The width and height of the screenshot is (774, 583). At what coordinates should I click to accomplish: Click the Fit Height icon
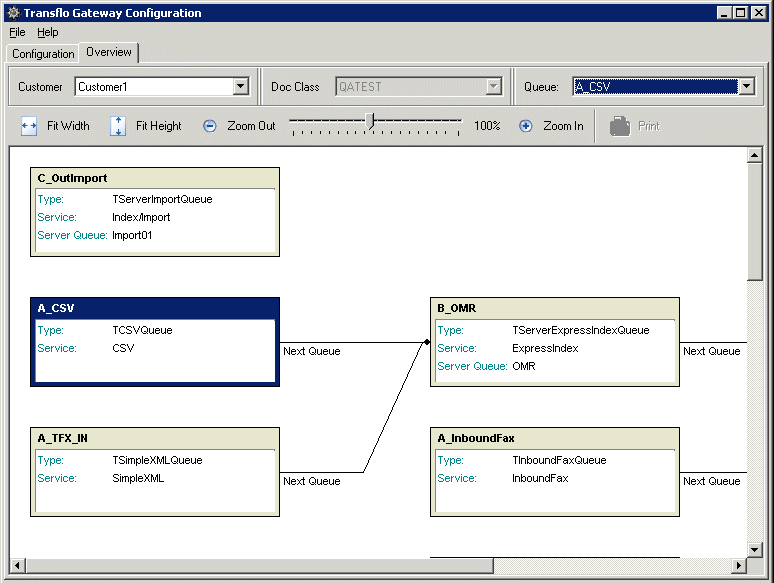point(118,126)
